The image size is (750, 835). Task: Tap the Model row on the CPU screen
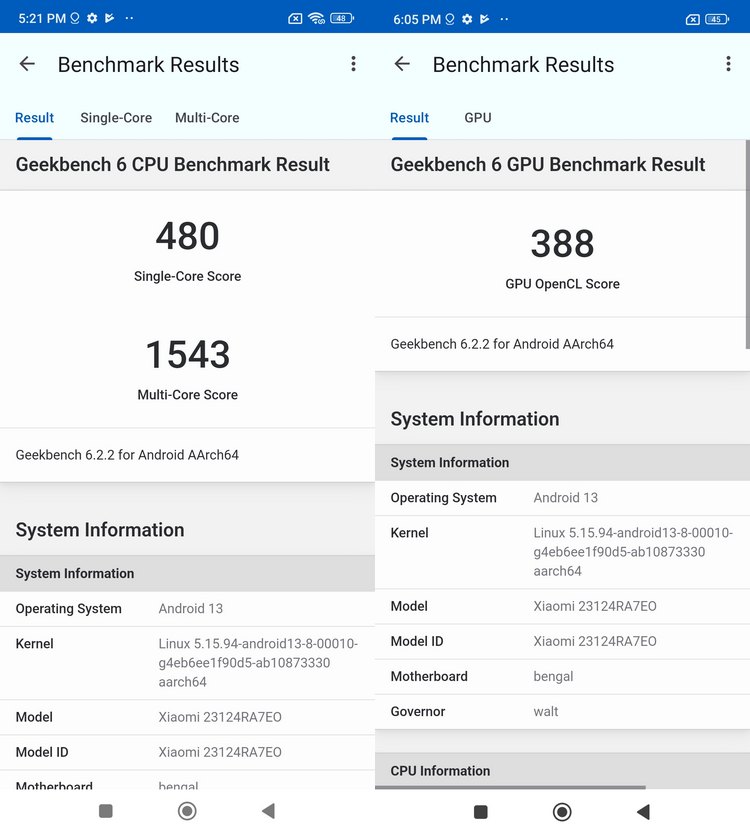coord(188,717)
